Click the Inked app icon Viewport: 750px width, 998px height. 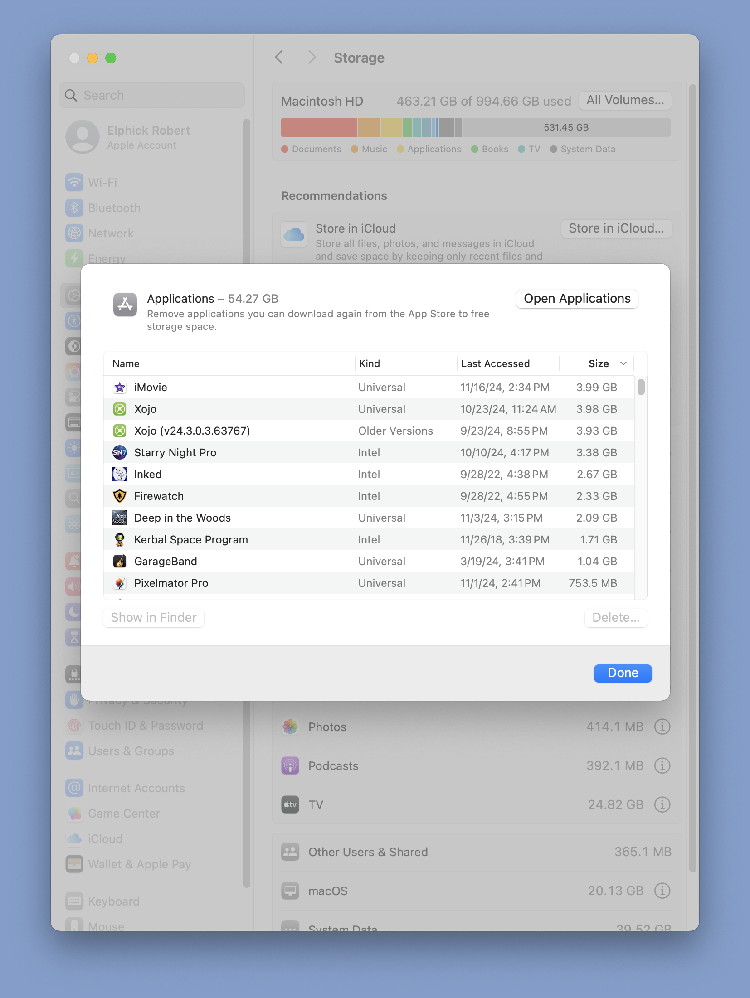coord(120,474)
